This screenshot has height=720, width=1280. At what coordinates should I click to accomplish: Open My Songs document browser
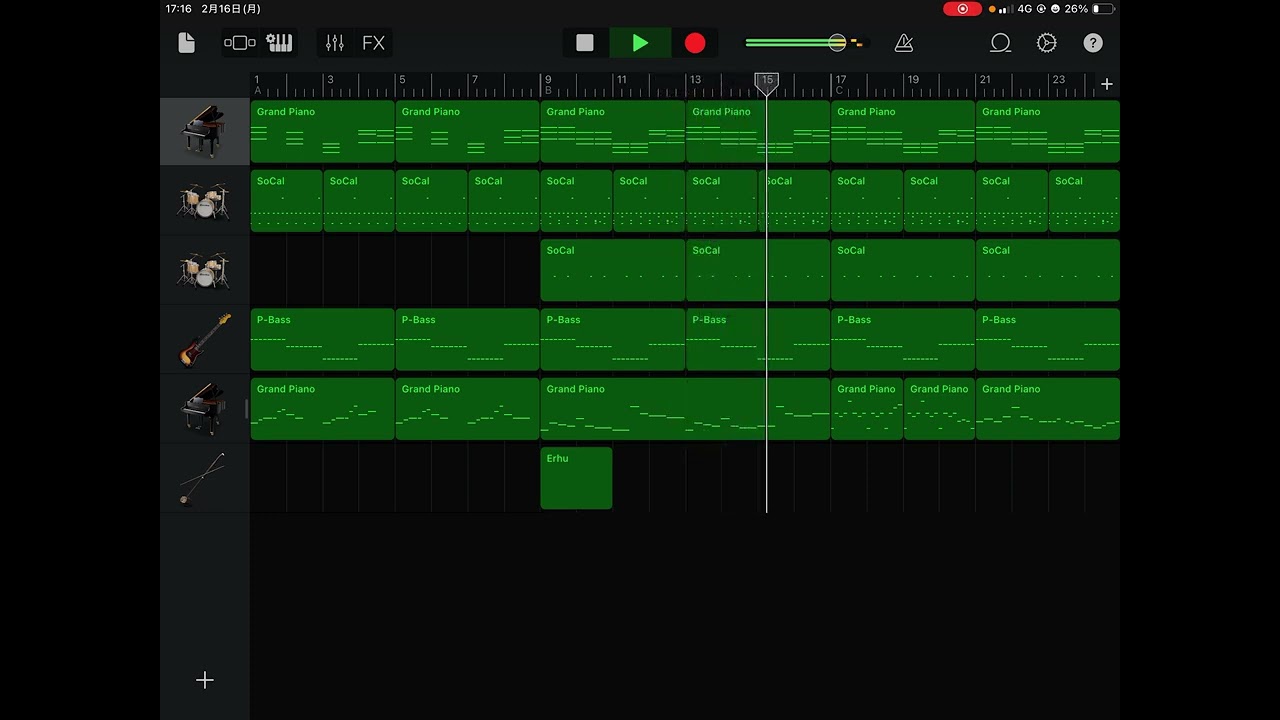pos(186,43)
